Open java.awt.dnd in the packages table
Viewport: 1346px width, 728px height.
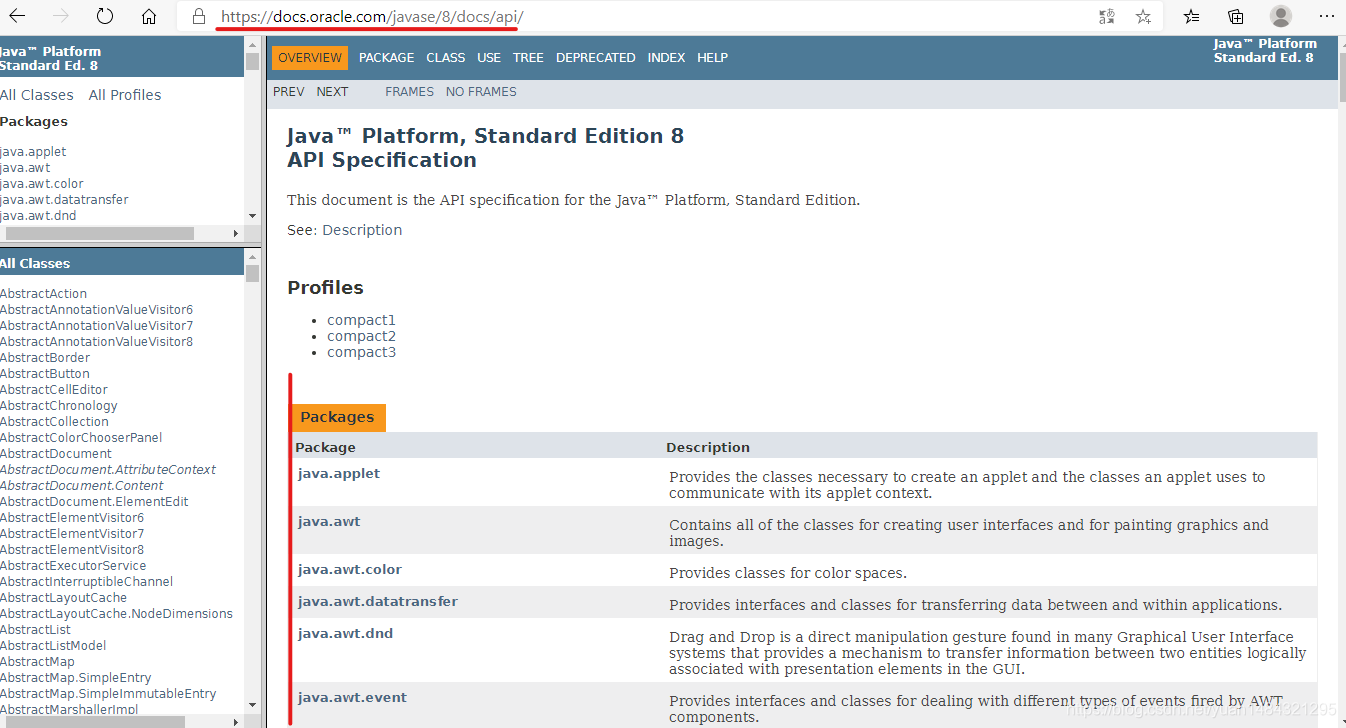point(346,634)
